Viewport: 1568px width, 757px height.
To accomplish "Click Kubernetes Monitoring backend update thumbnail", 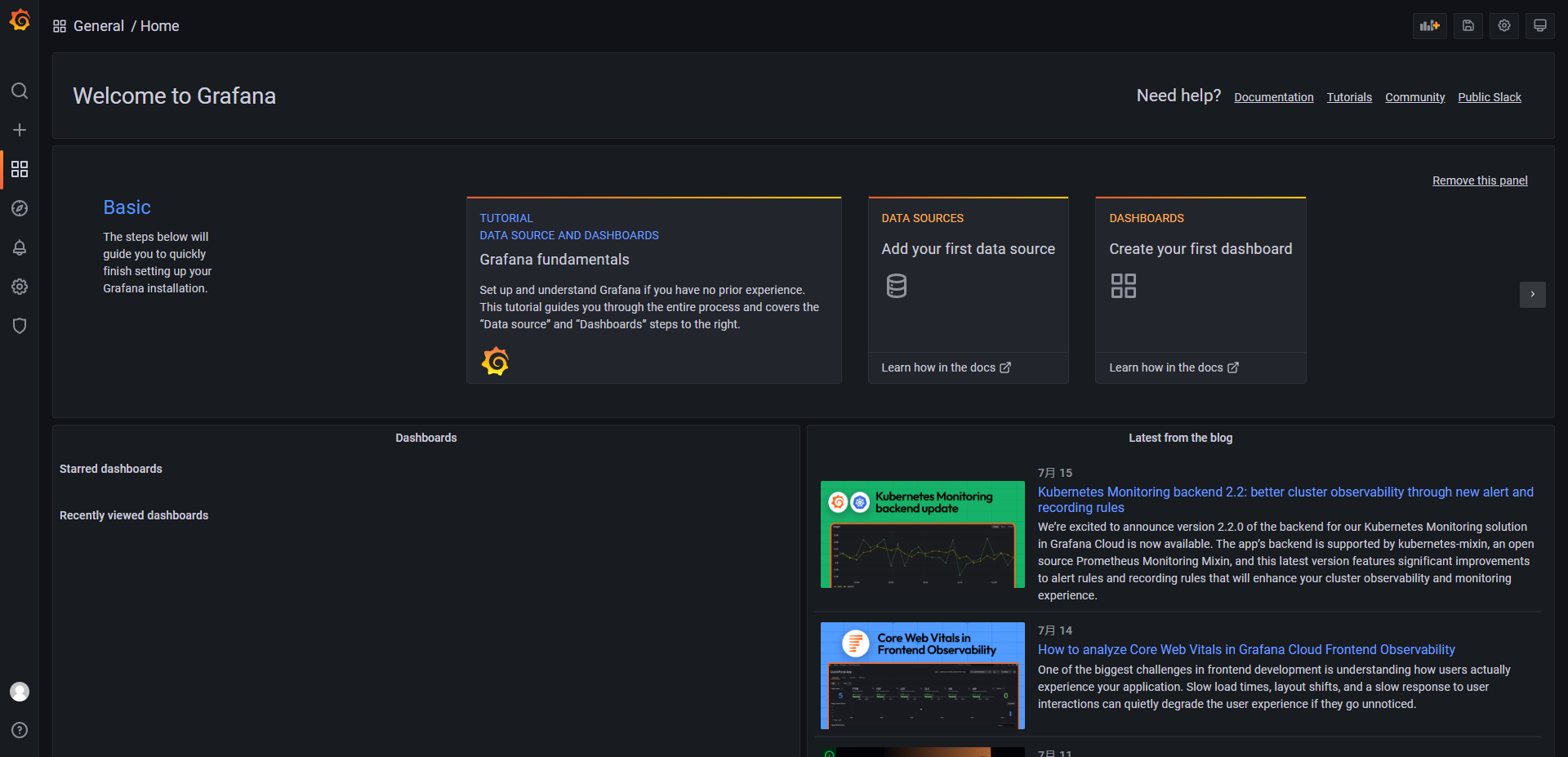I will click(x=923, y=534).
